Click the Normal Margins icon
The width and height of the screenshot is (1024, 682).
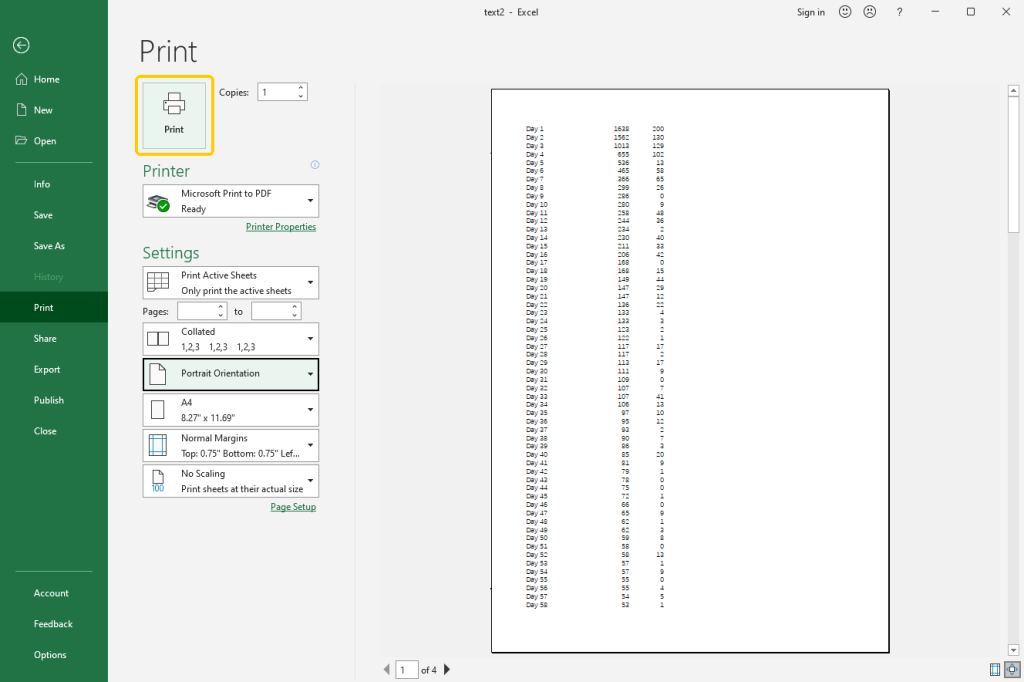coord(158,443)
